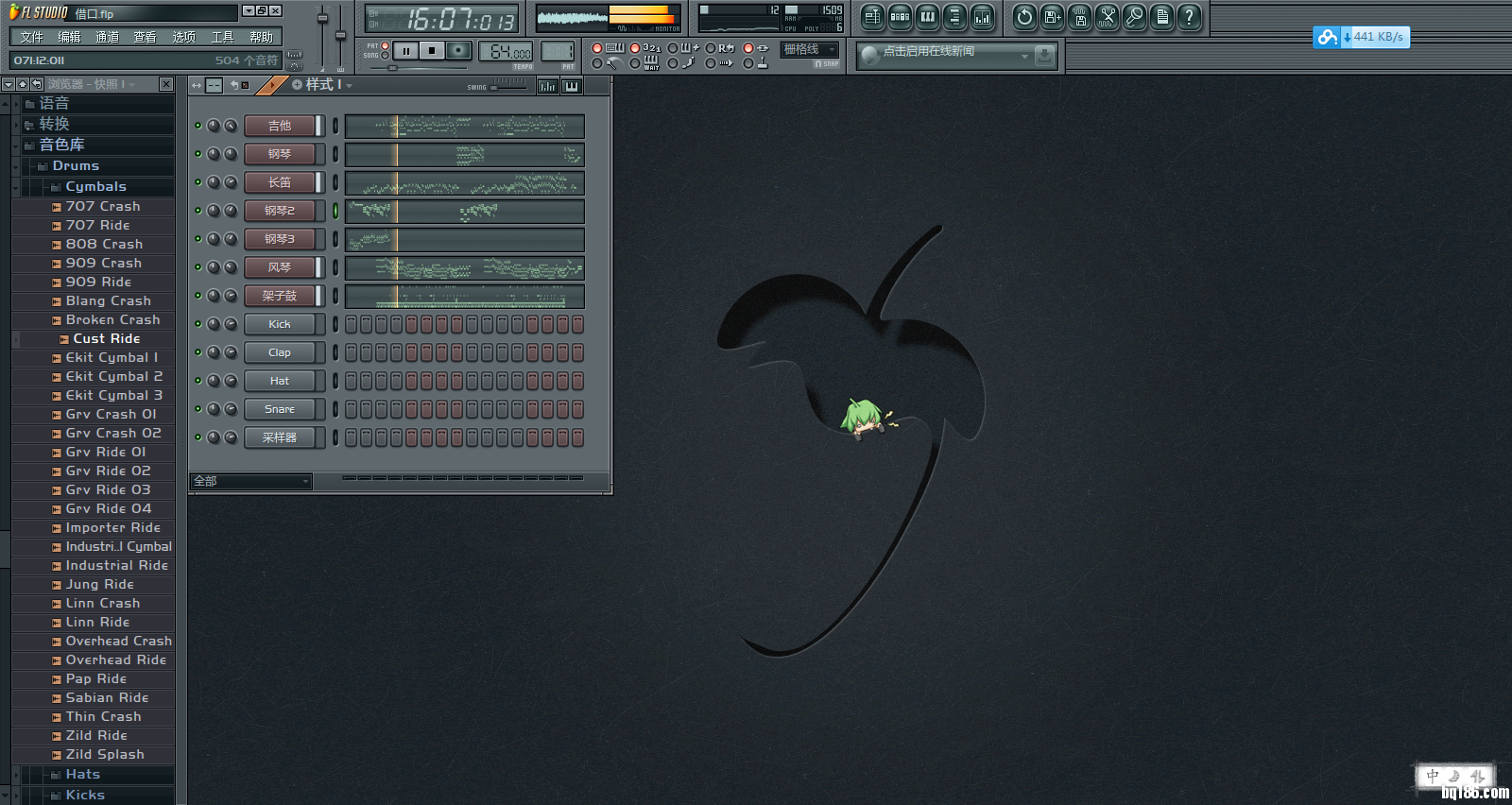This screenshot has height=805, width=1512.
Task: Expand the Kicks folder
Action: (x=15, y=796)
